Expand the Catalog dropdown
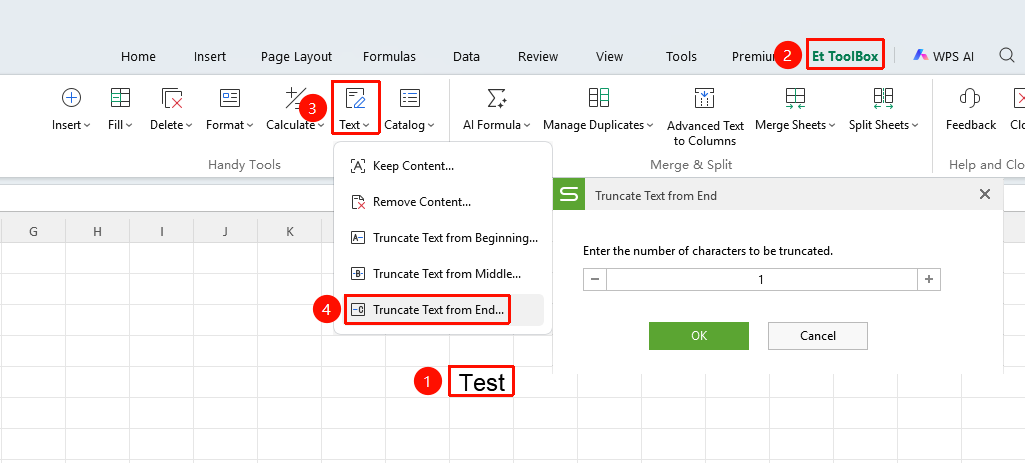Viewport: 1025px width, 463px height. pos(431,126)
